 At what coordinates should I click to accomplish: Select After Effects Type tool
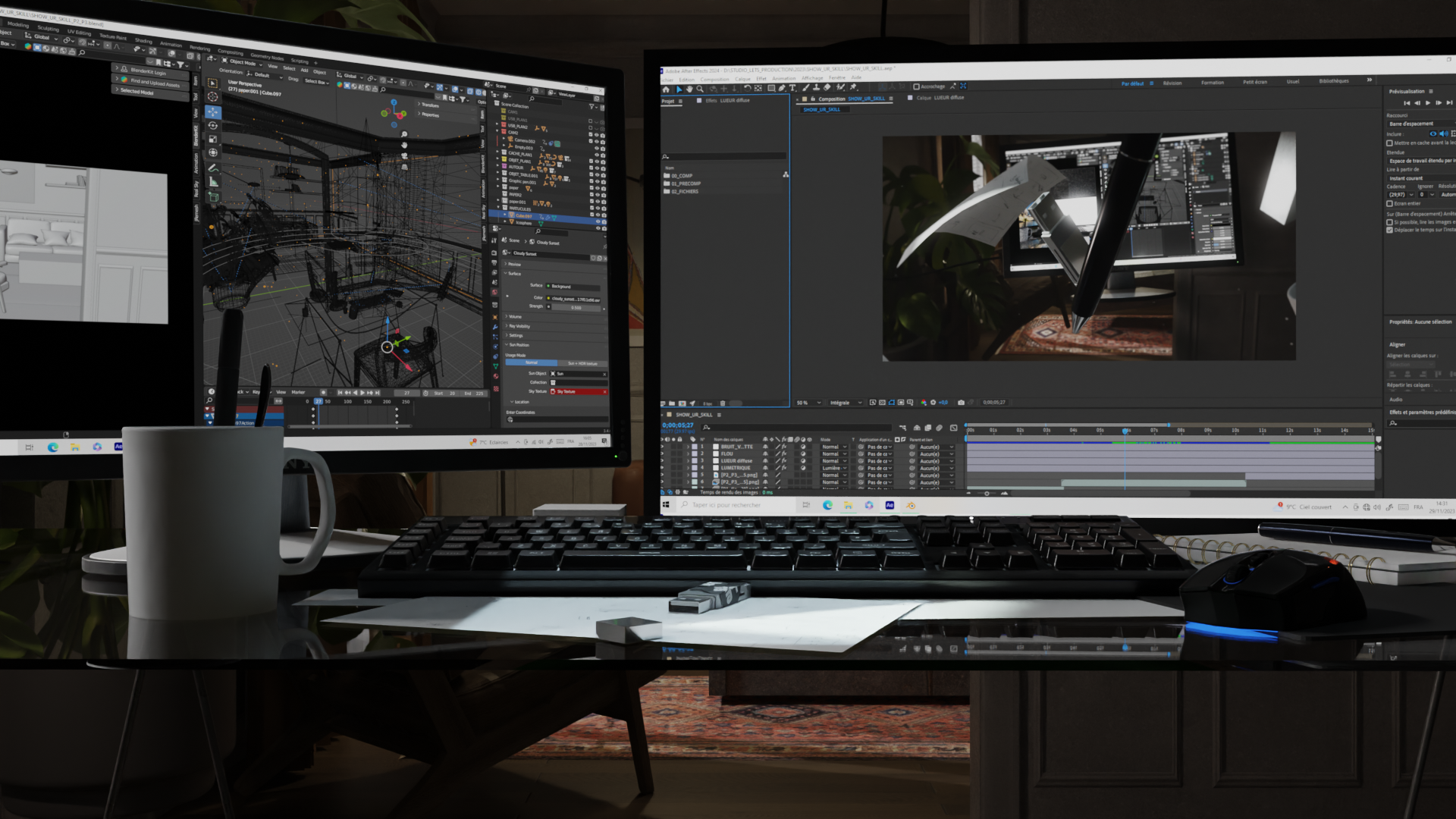click(792, 88)
